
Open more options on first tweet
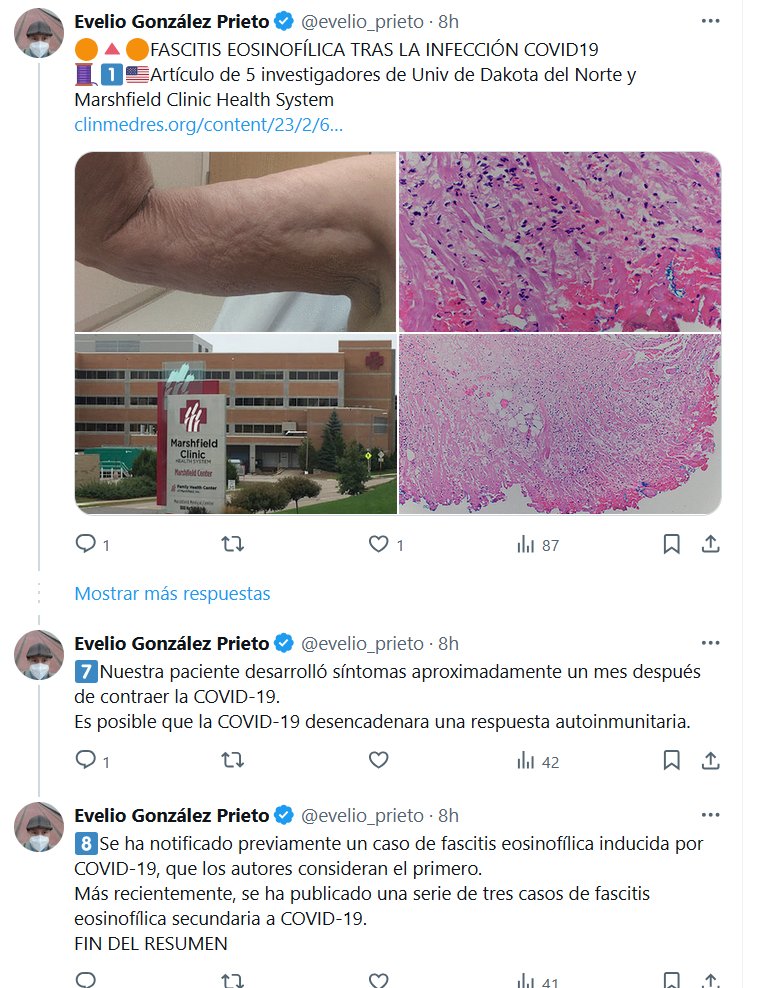click(x=711, y=21)
